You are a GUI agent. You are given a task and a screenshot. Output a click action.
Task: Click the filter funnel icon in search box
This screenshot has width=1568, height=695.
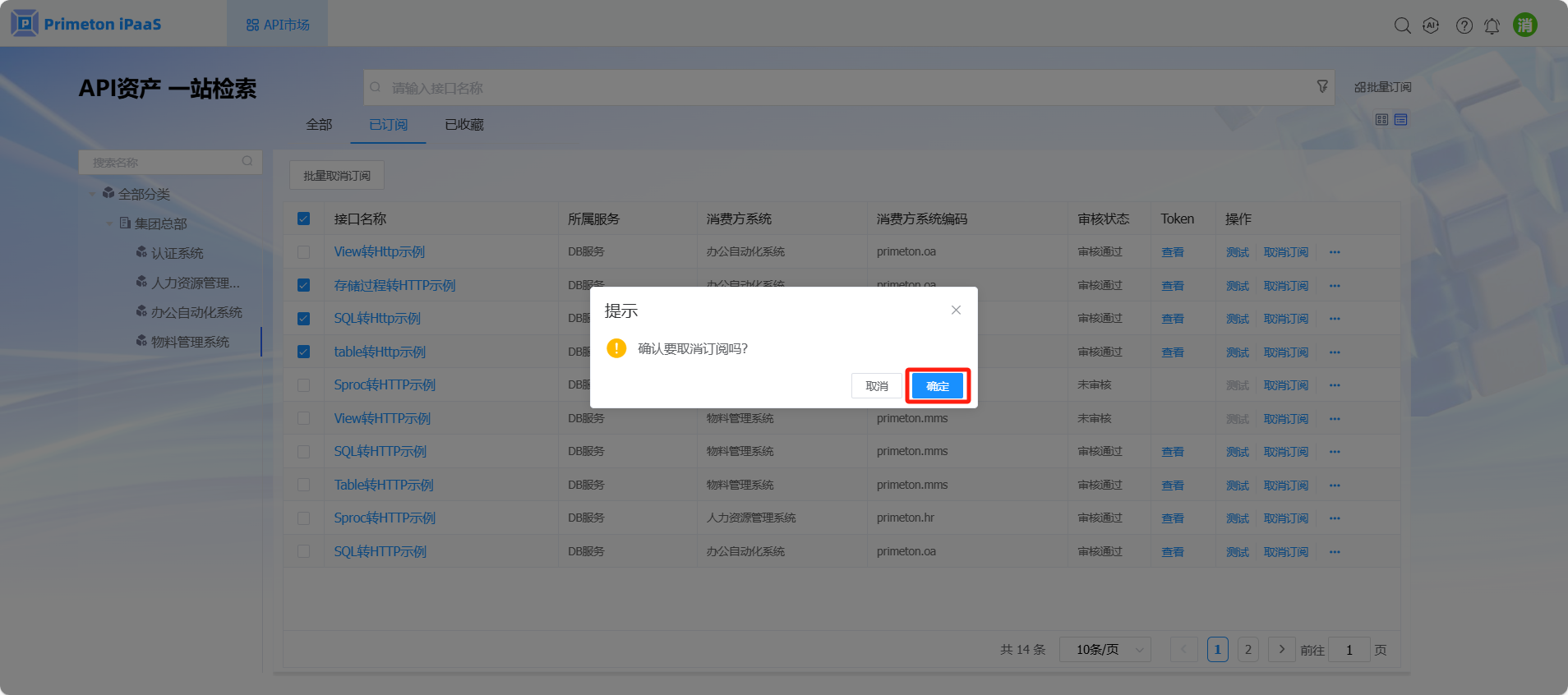tap(1321, 86)
